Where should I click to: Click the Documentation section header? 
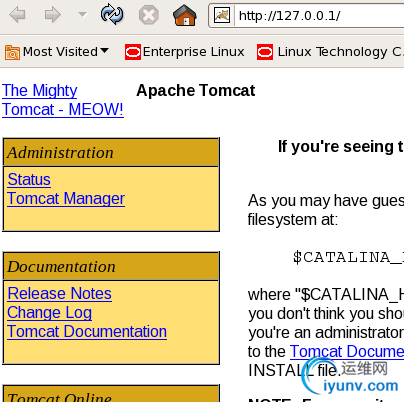[111, 267]
